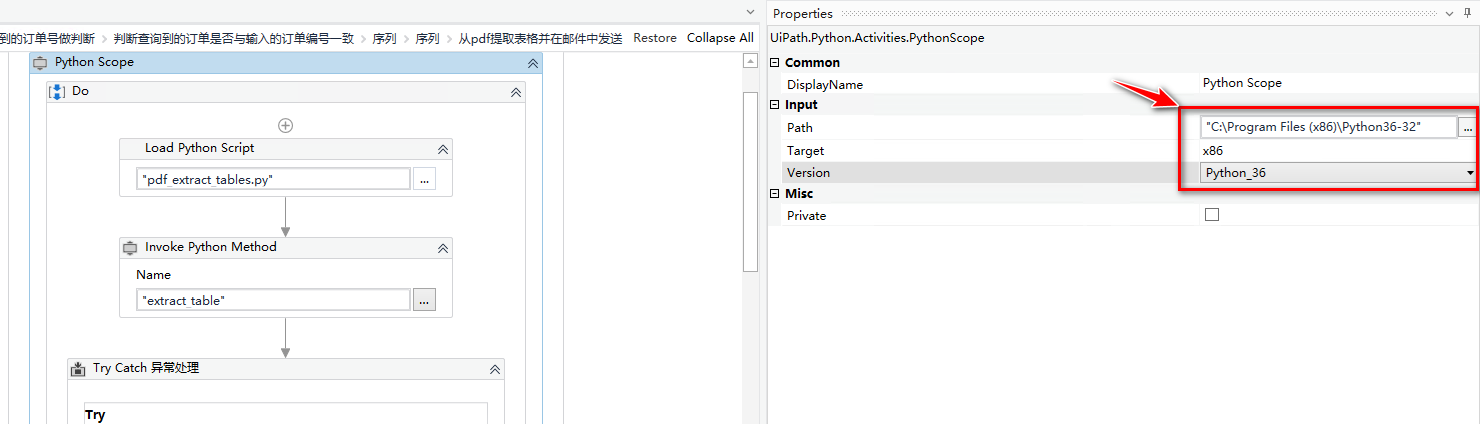Select the Try label in Try Catch

point(95,415)
